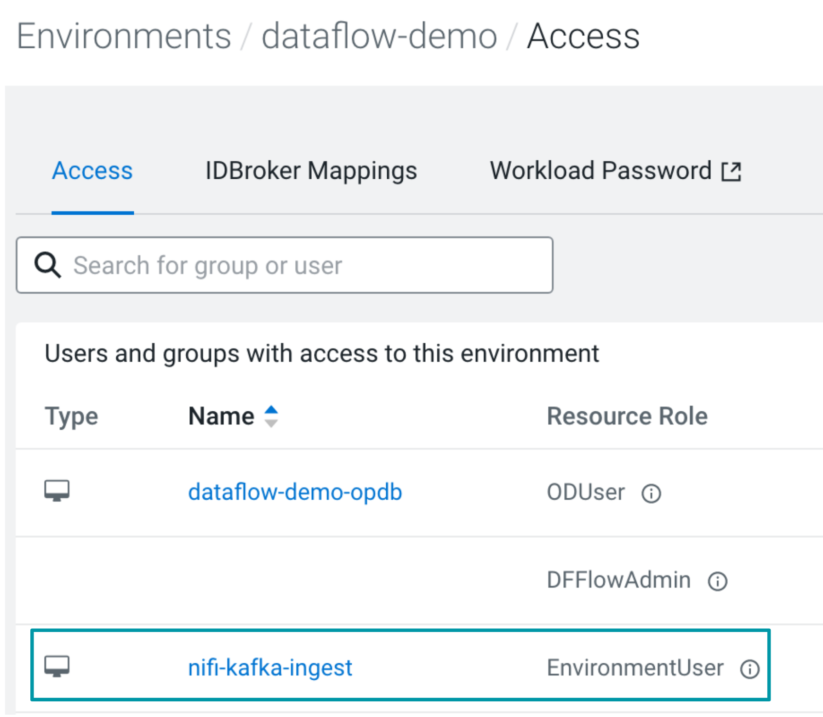Click the info icon next to DFFlowAdmin
Screen dimensions: 823x717
pyautogui.click(x=718, y=581)
